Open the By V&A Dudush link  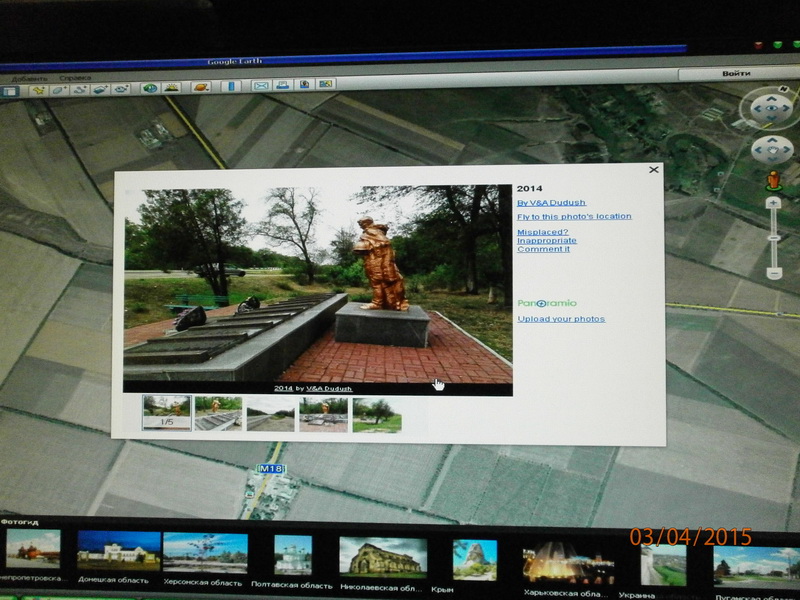point(551,203)
